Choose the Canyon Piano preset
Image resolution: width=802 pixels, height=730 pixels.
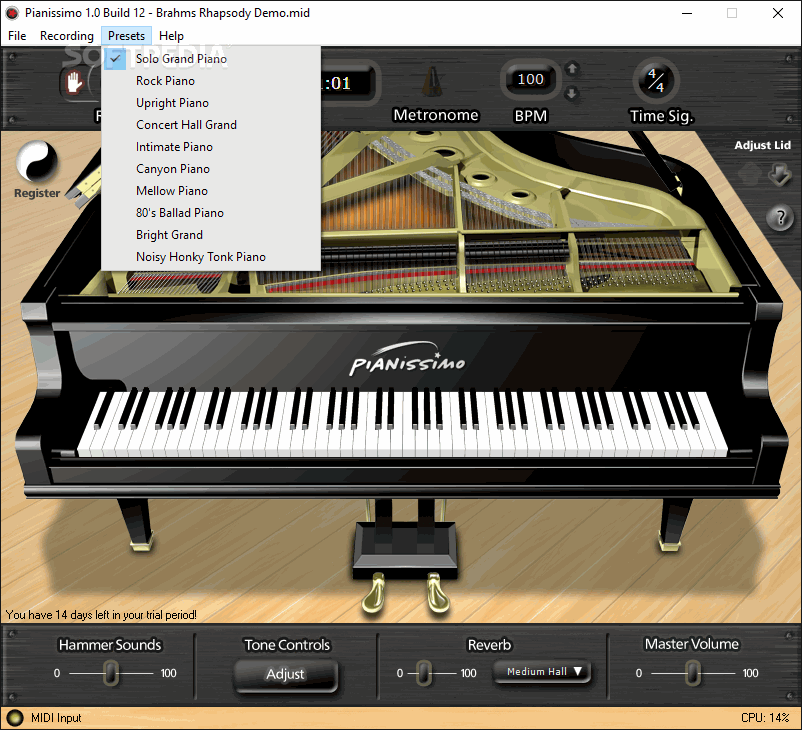click(x=211, y=169)
